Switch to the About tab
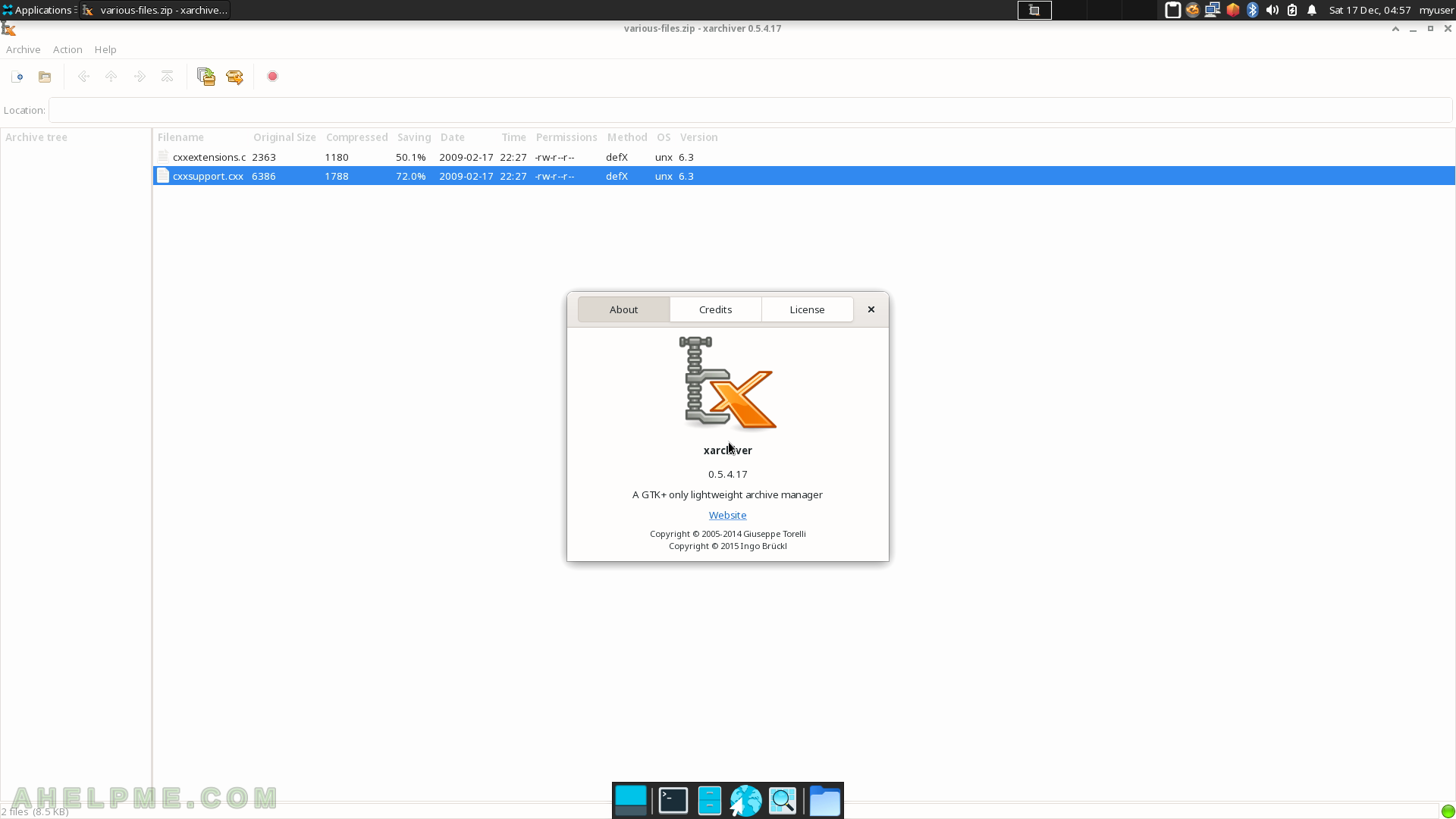Viewport: 1456px width, 819px height. (x=623, y=309)
